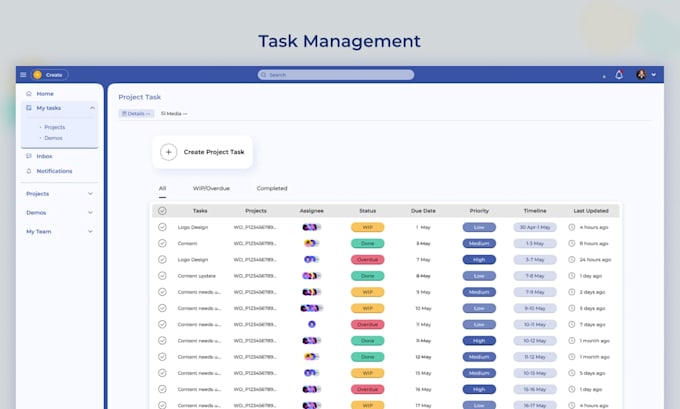Click the Create button in top bar
Viewport: 680px width, 409px height.
(49, 75)
